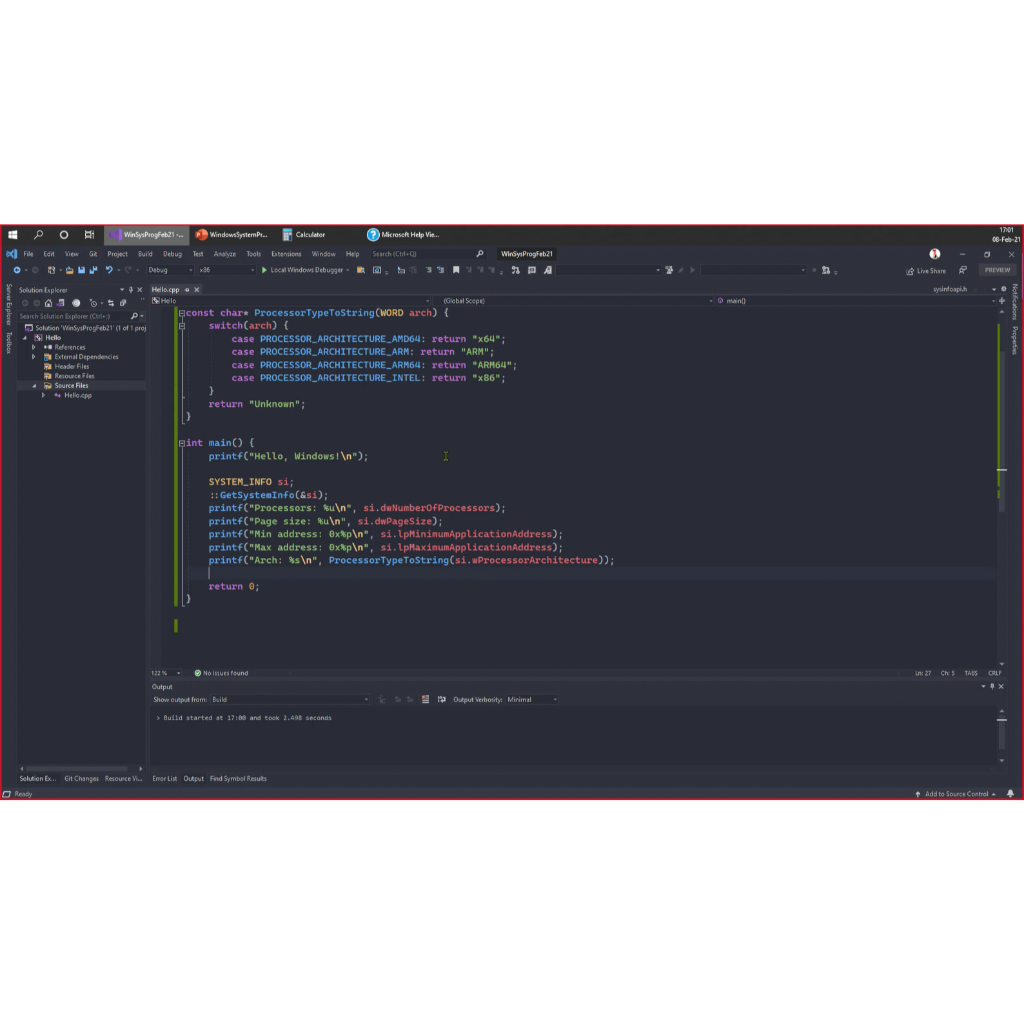Click the PREVIEW badge button
The width and height of the screenshot is (1024, 1024).
997,270
